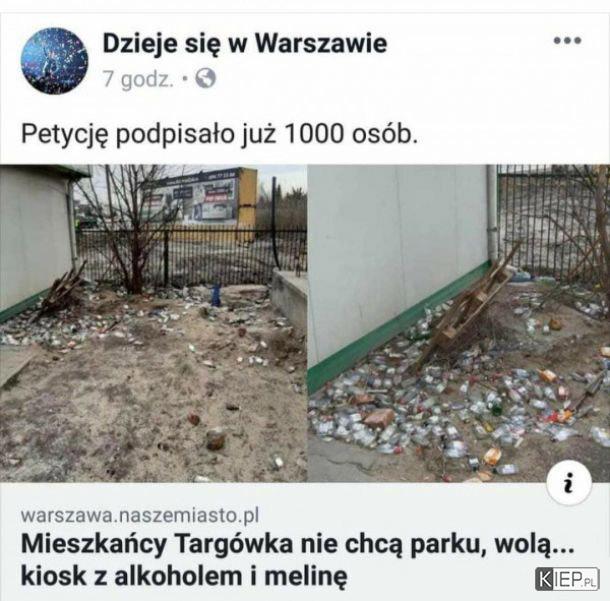Open the warszawa.naszemiasto.pl source domain
Viewport: 610px width, 601px height.
[x=140, y=515]
